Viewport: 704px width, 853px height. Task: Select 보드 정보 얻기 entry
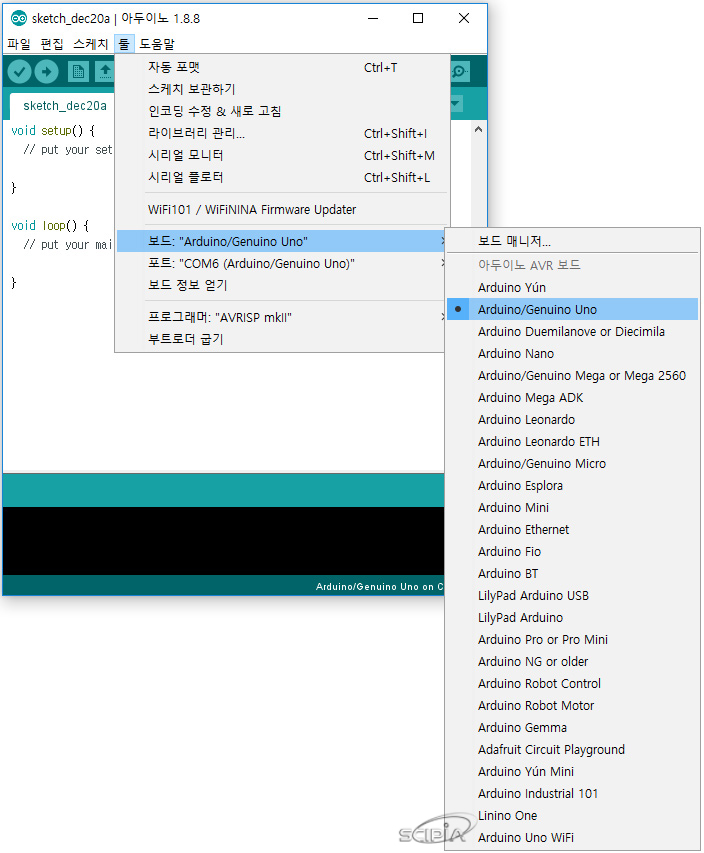pos(282,285)
